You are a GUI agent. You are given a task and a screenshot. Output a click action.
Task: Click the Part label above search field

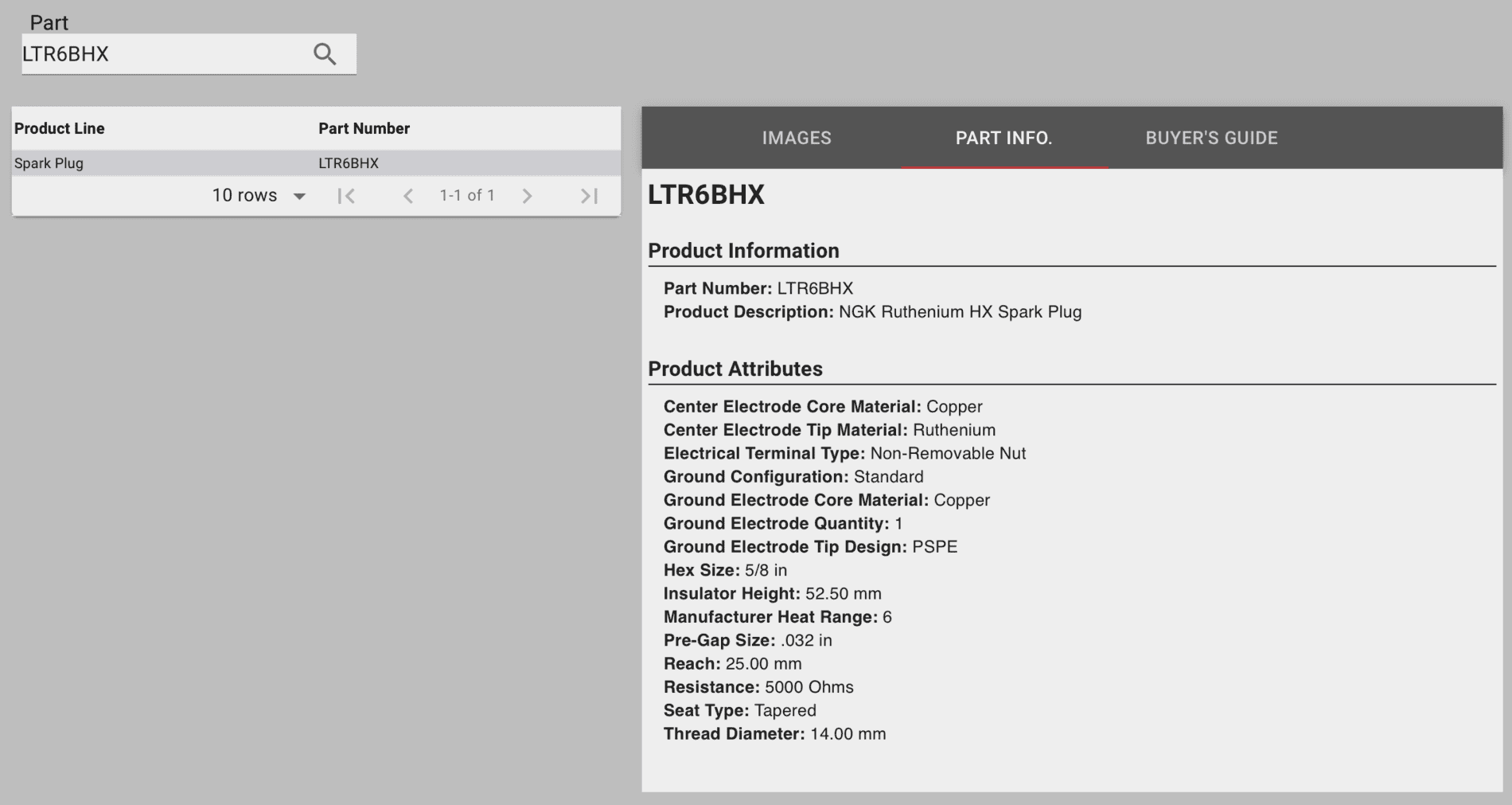[x=49, y=22]
